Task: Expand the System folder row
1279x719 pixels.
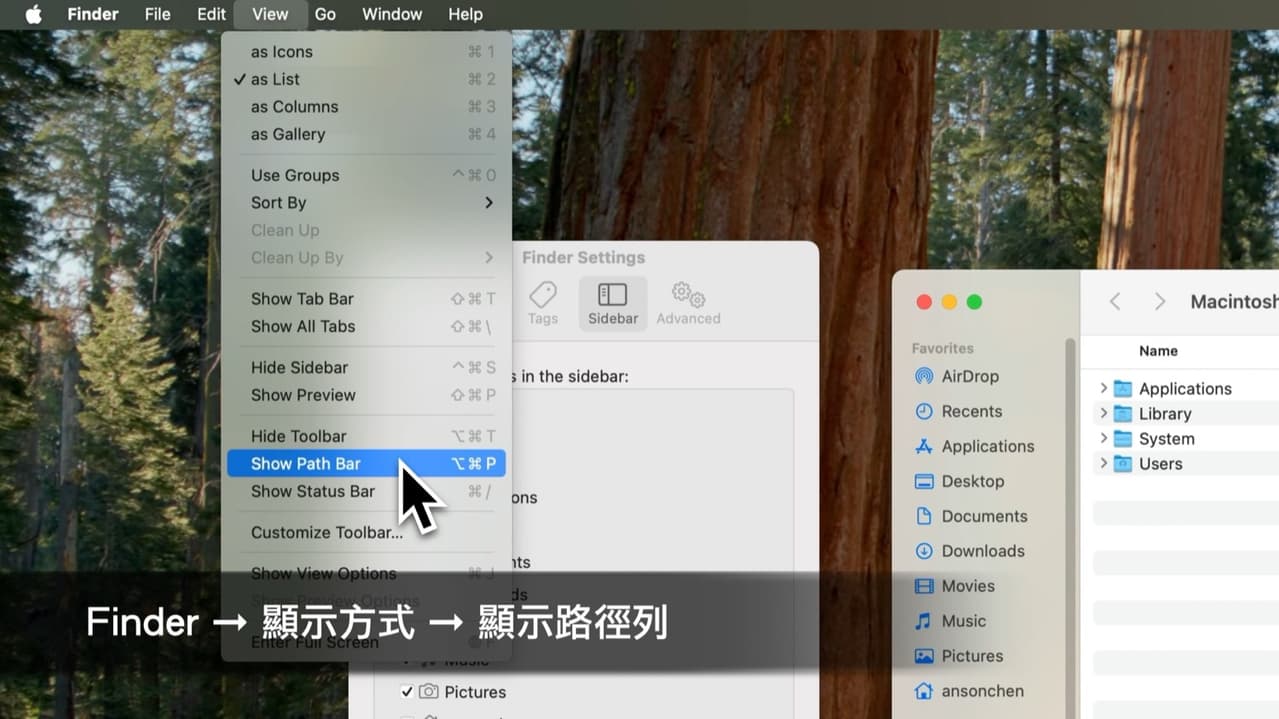Action: [1103, 438]
